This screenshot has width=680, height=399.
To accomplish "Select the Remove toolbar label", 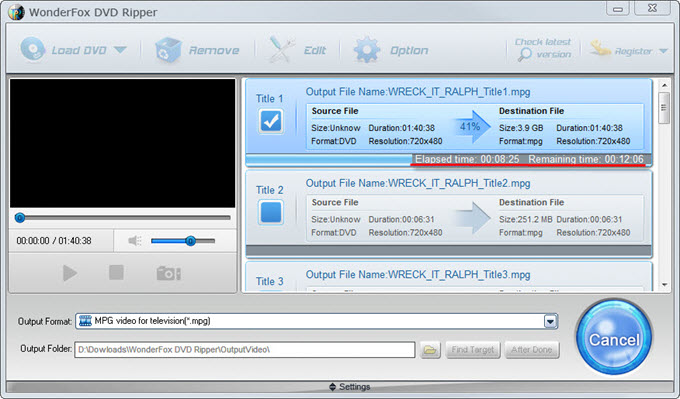I will coord(214,51).
